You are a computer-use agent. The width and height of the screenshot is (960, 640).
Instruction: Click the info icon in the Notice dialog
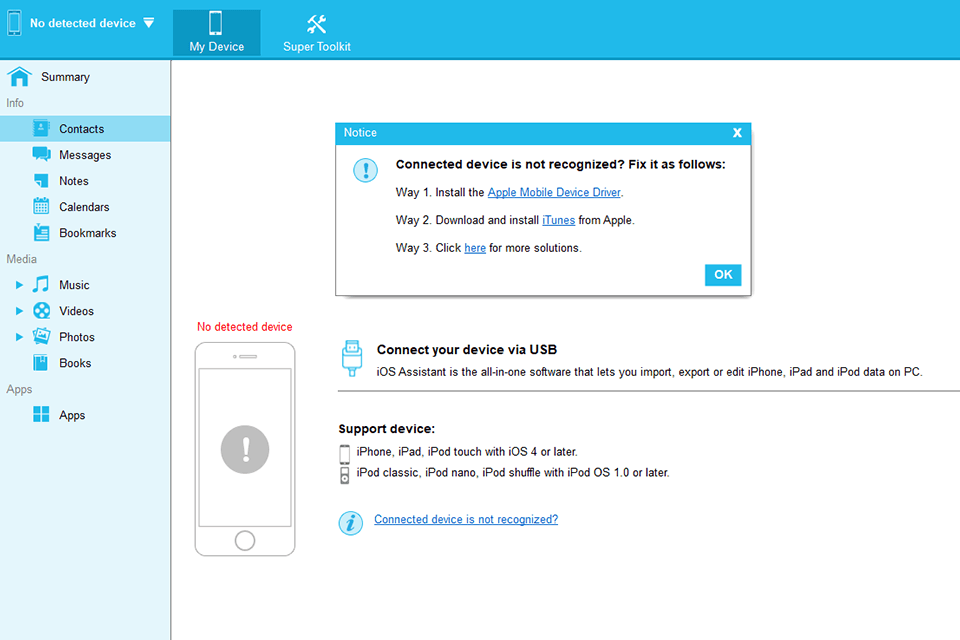364,170
